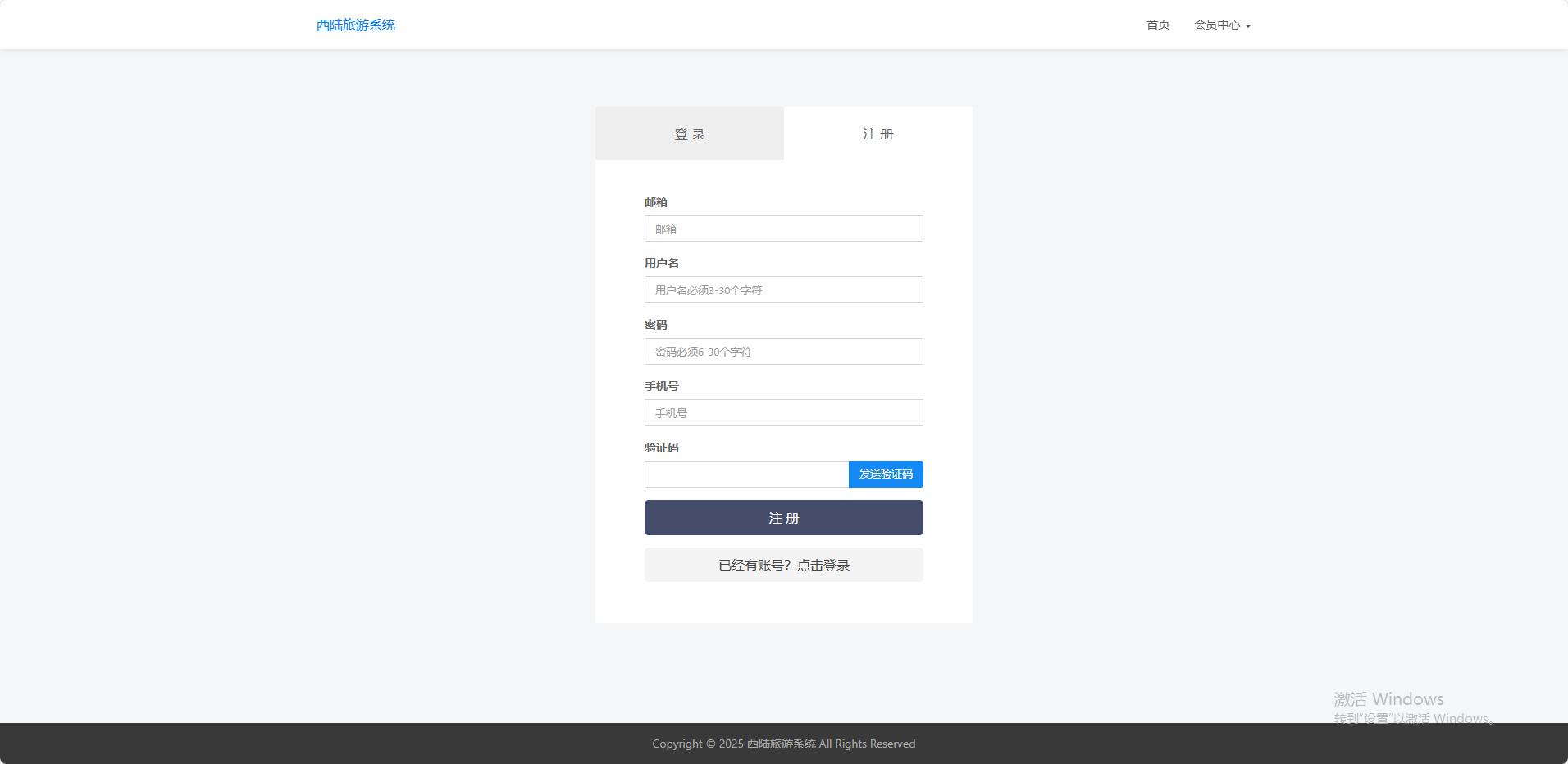1568x764 pixels.
Task: Click the 邮箱 field label
Action: pos(655,202)
